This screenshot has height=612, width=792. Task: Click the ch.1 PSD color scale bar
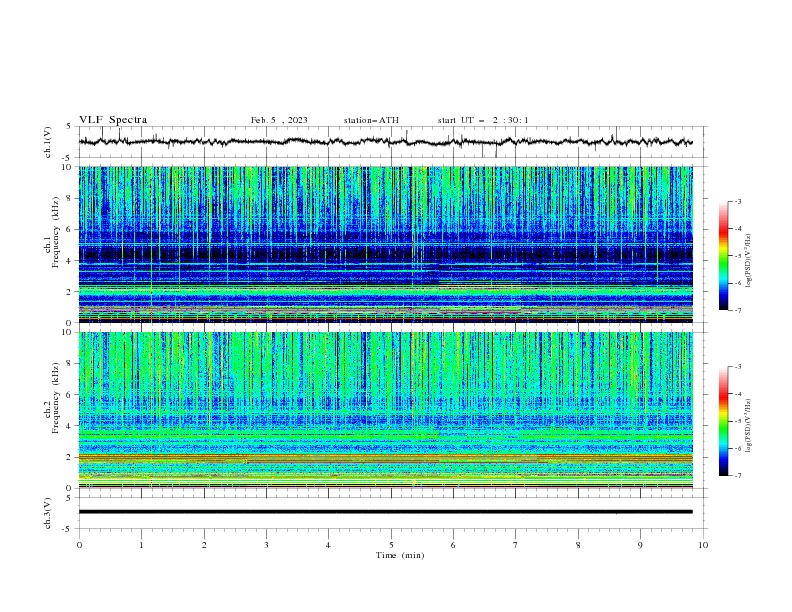[x=723, y=256]
